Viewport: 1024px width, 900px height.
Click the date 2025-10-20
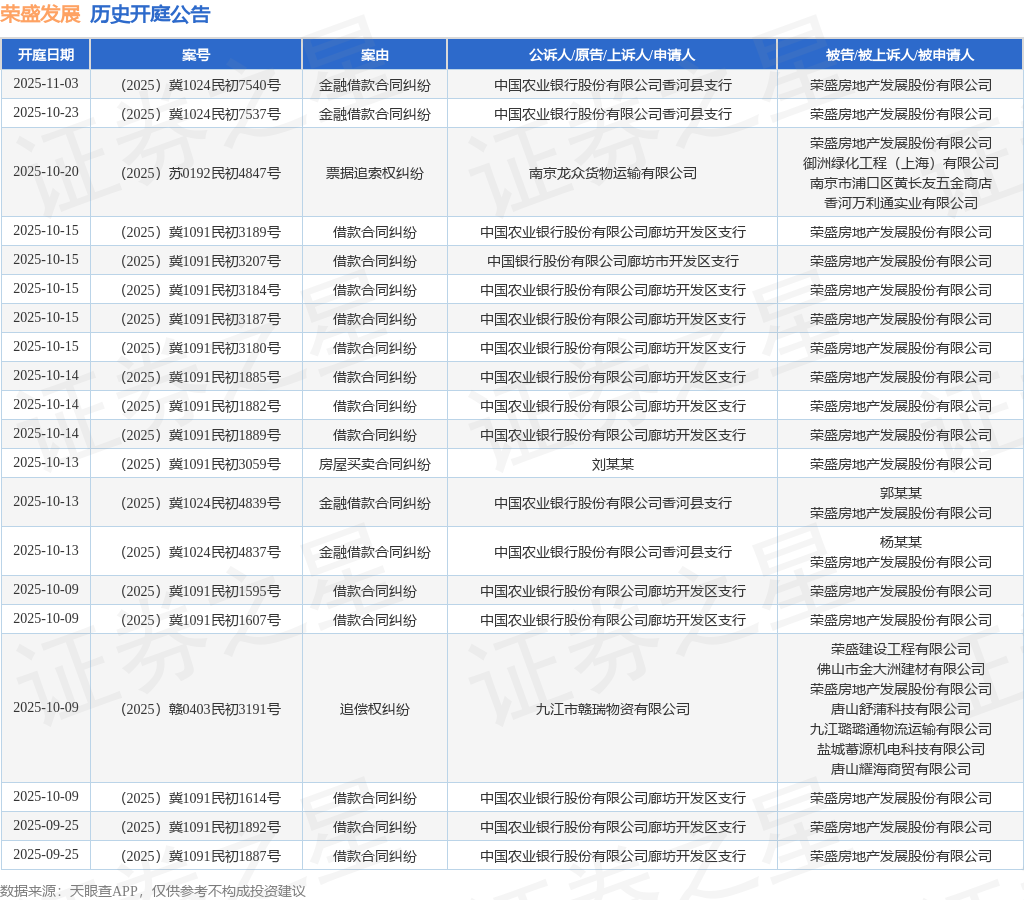46,172
